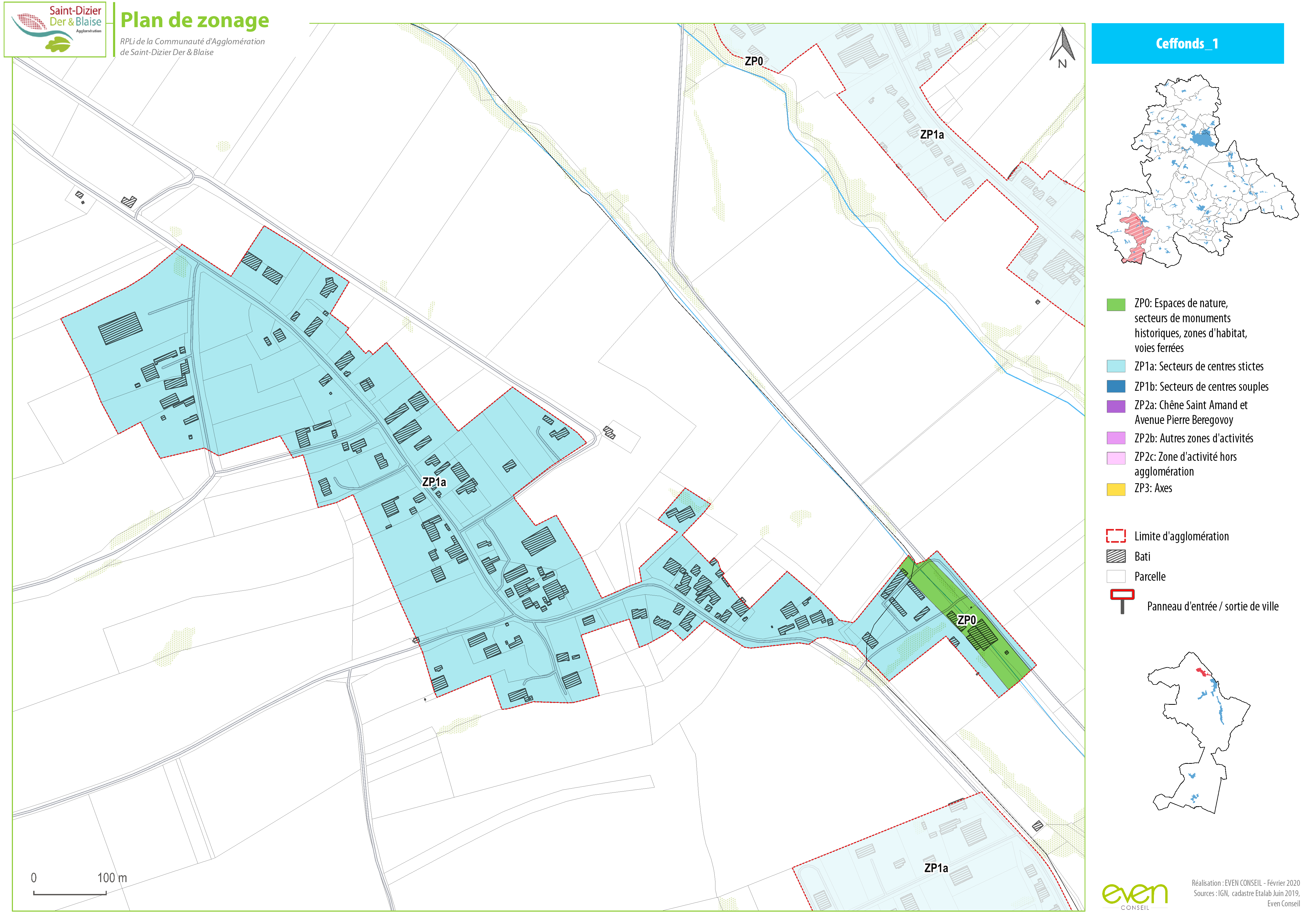Select the light blue ZP1a legend swatch
The image size is (1307, 924).
click(1116, 366)
